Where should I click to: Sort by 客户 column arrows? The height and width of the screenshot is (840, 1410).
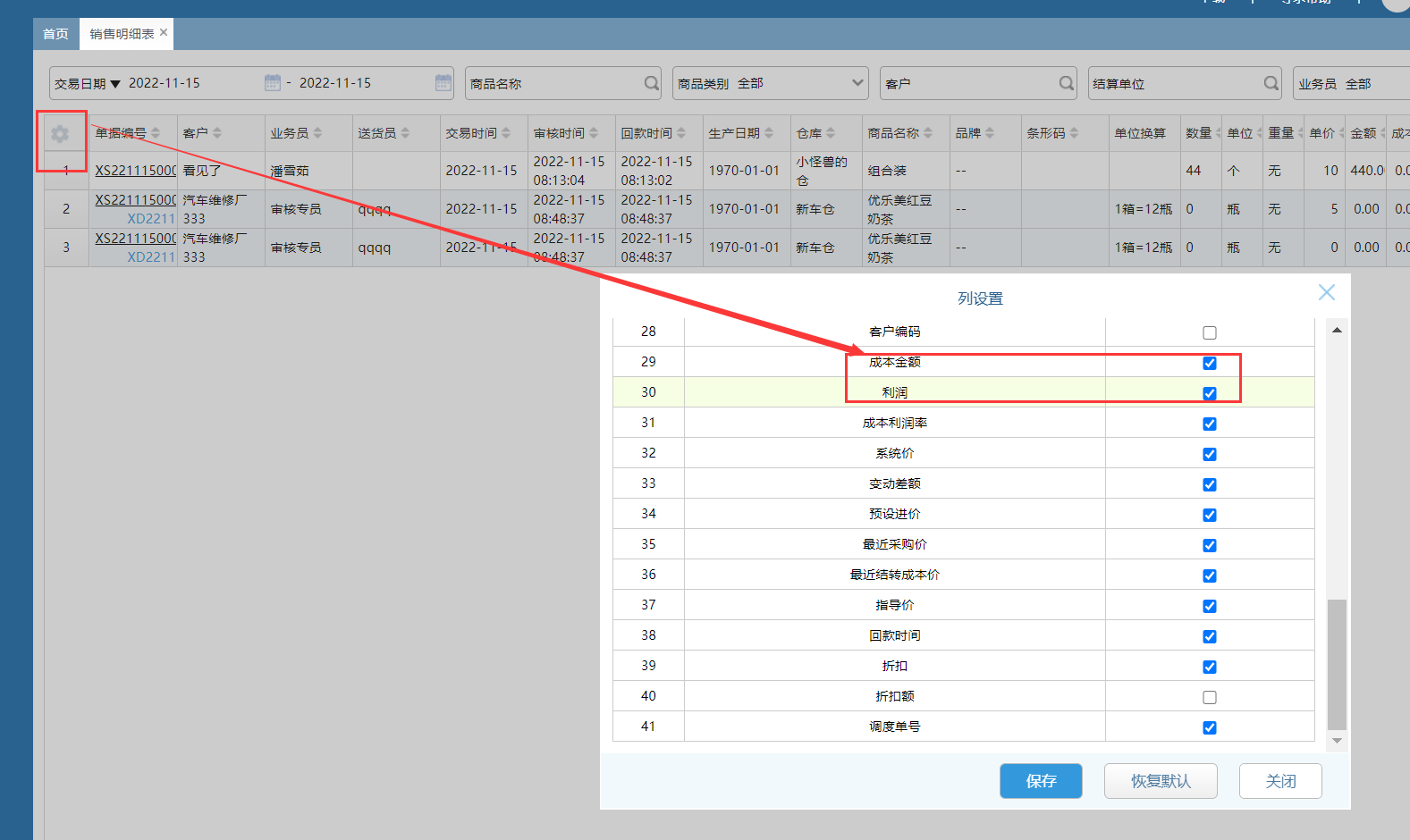pyautogui.click(x=217, y=133)
